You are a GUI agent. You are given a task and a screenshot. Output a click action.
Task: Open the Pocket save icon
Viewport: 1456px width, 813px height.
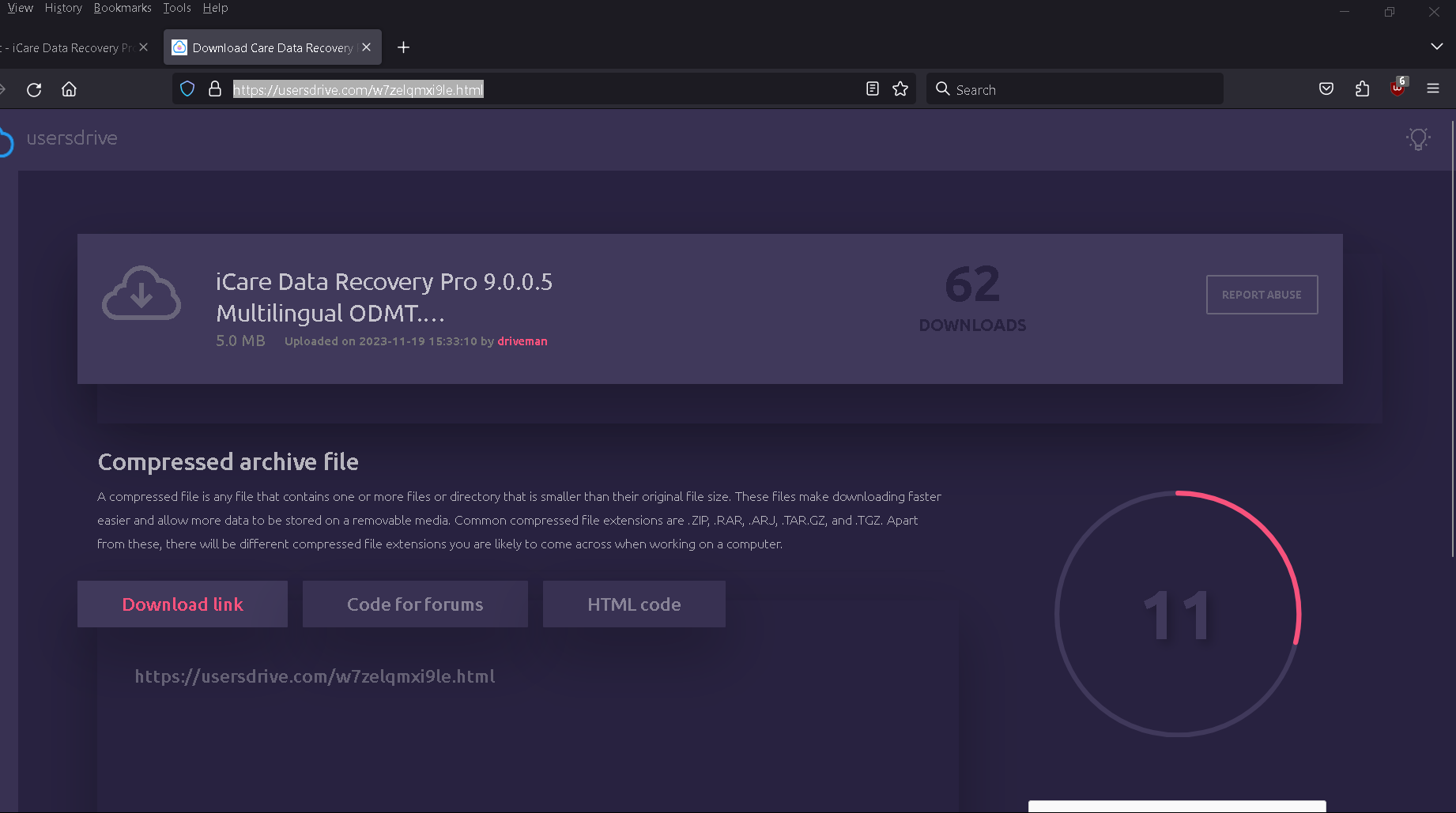click(1326, 89)
